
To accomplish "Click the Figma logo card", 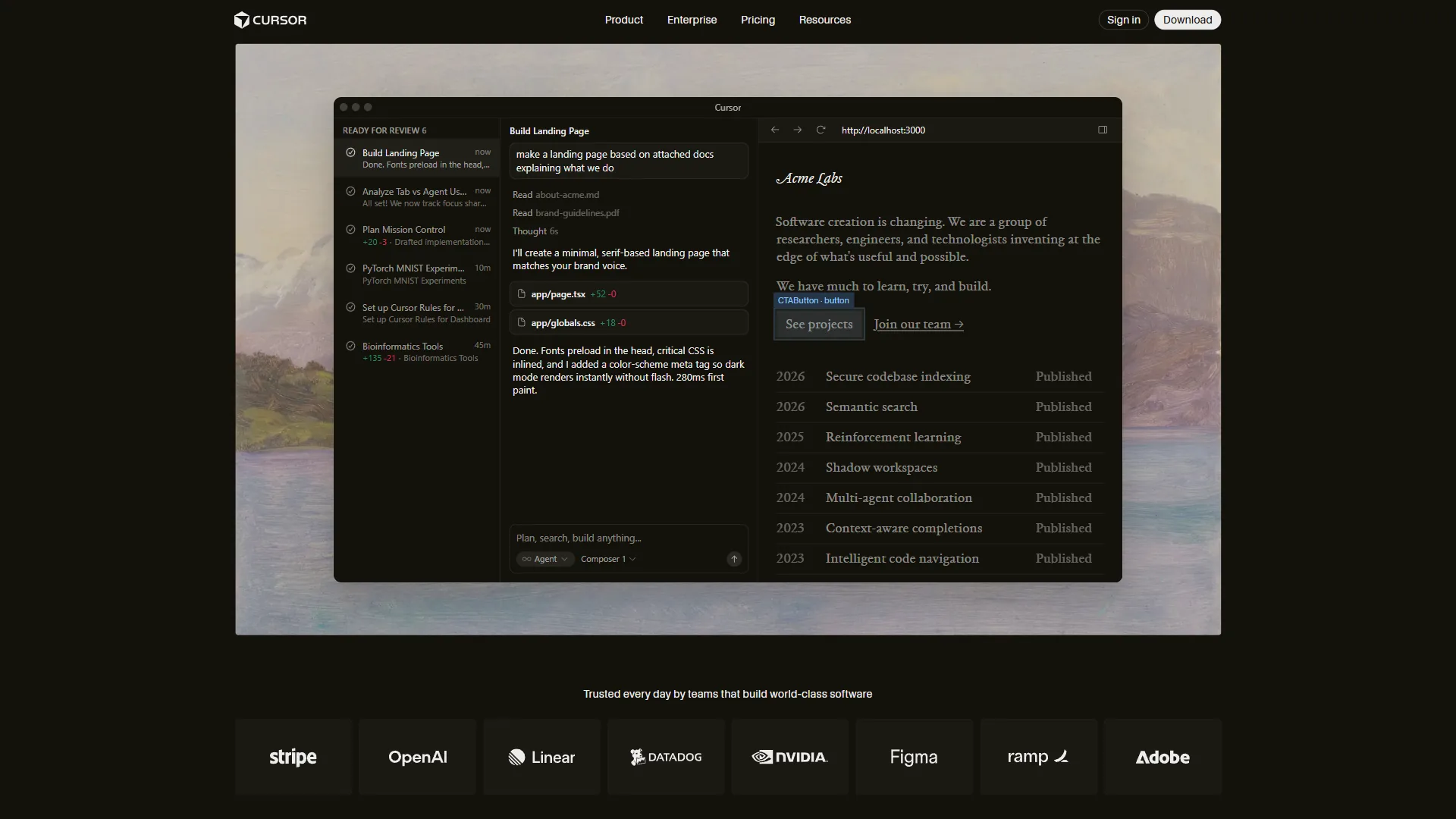I will [914, 757].
